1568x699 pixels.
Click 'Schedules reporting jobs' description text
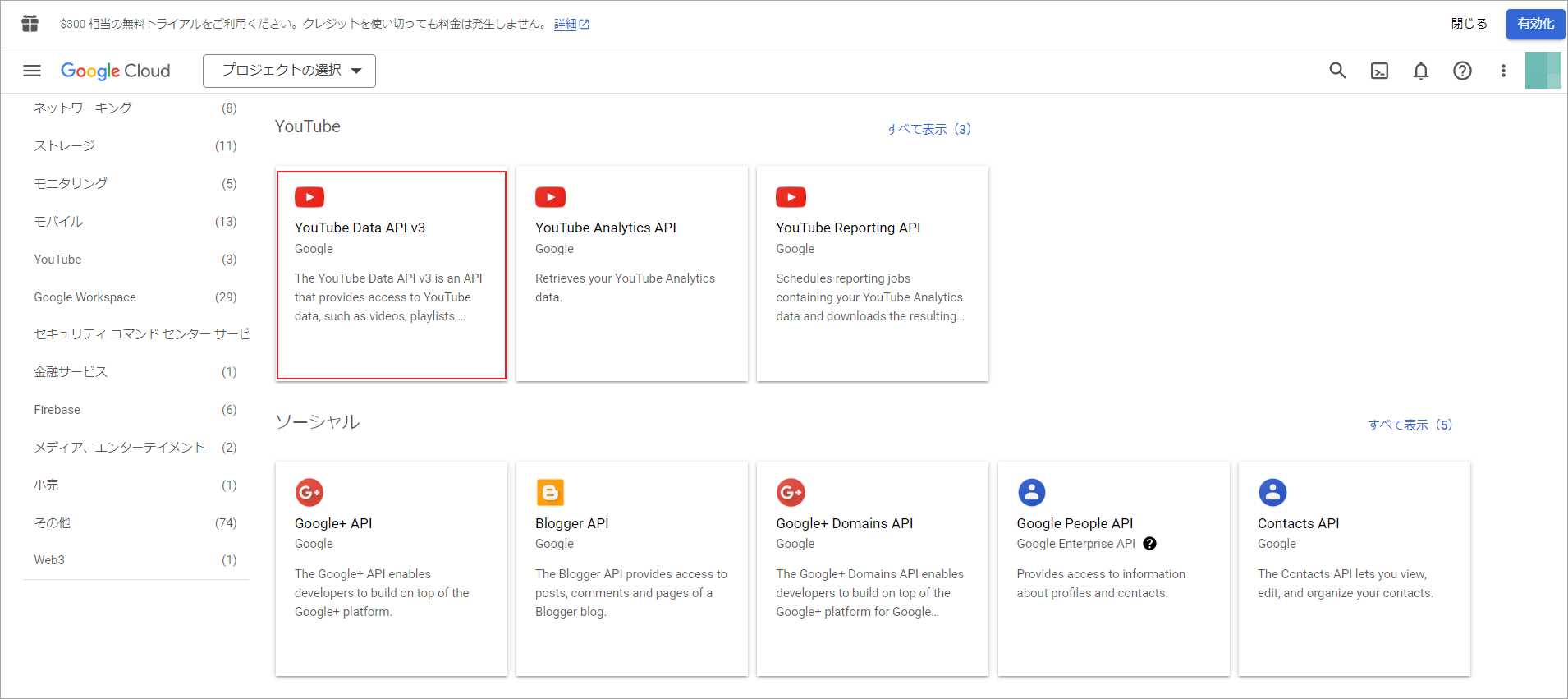click(x=870, y=297)
